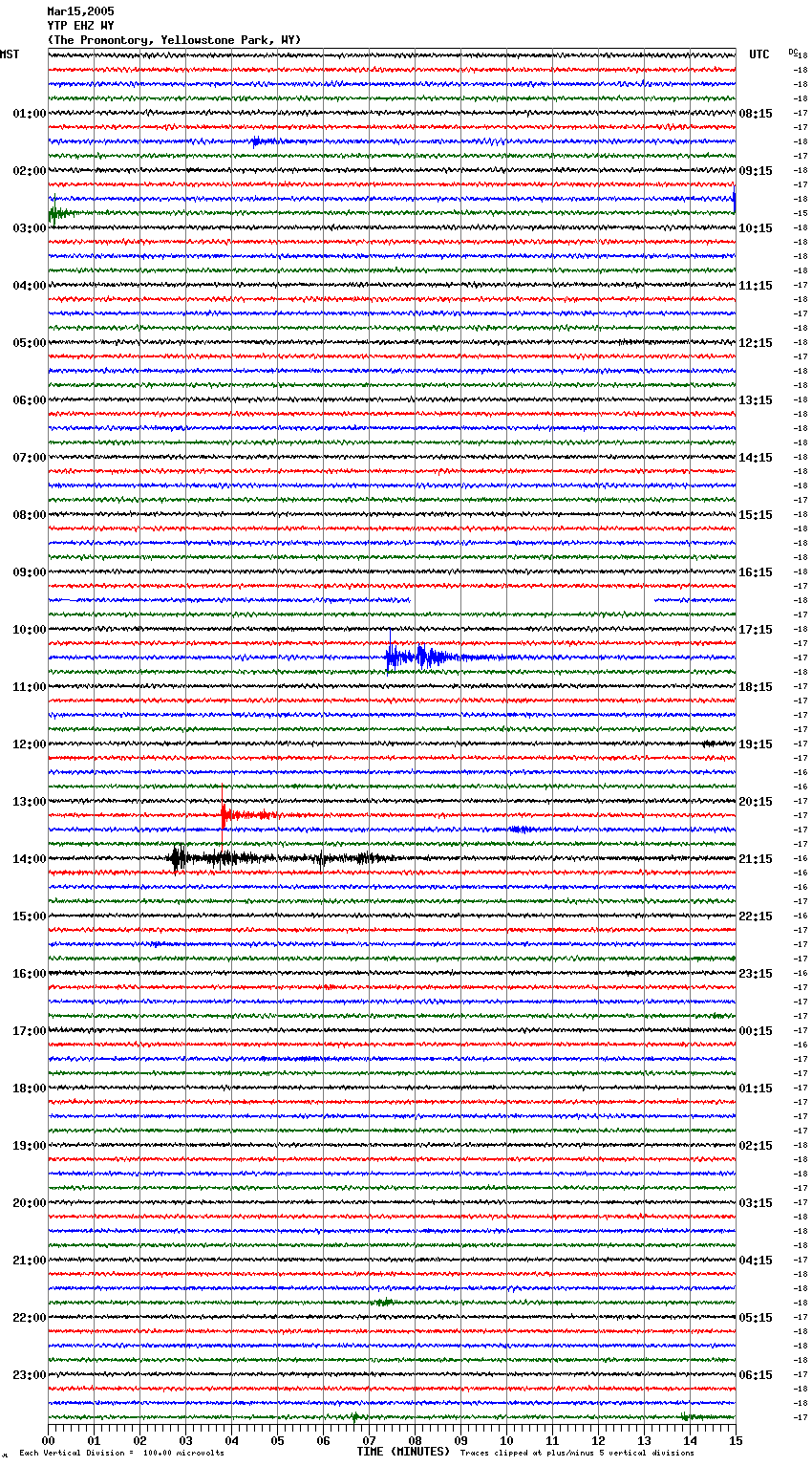This screenshot has width=812, height=1466.
Task: Click the 23:15 UTC label
Action: click(x=756, y=974)
